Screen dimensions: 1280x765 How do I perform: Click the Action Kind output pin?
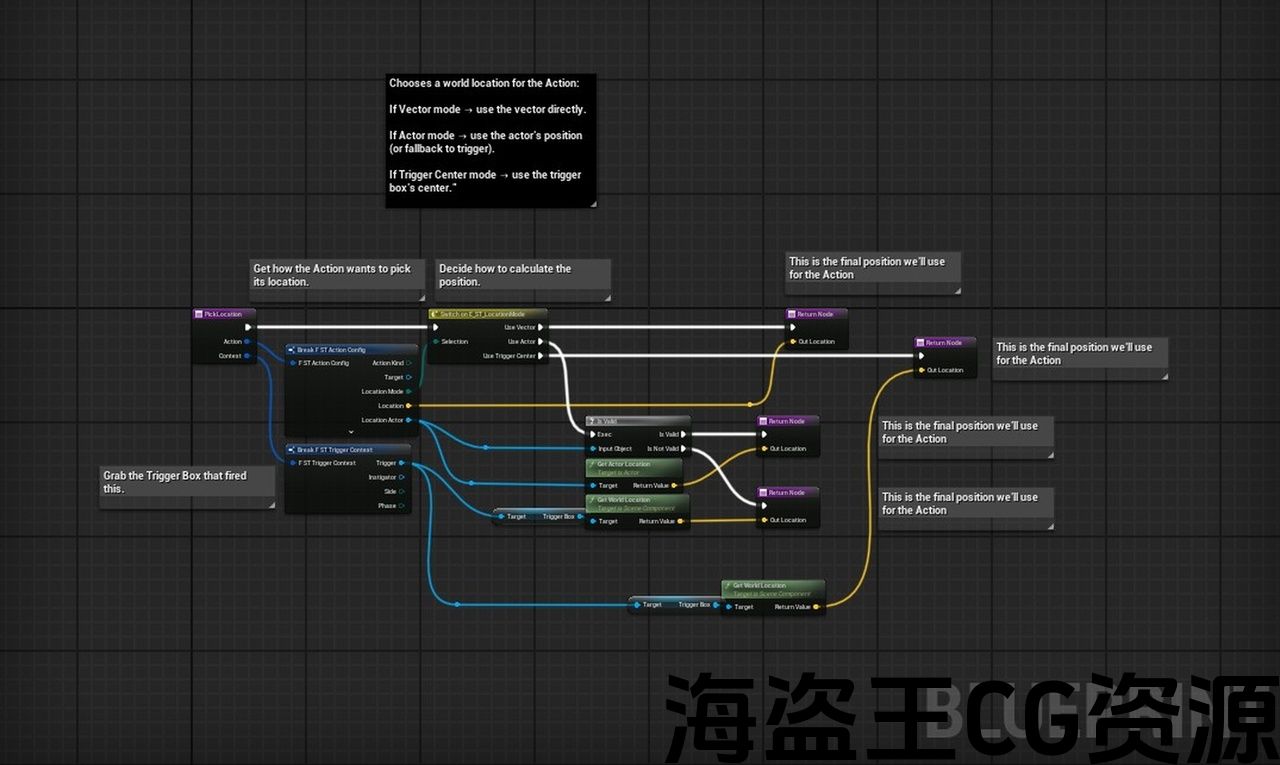point(409,363)
